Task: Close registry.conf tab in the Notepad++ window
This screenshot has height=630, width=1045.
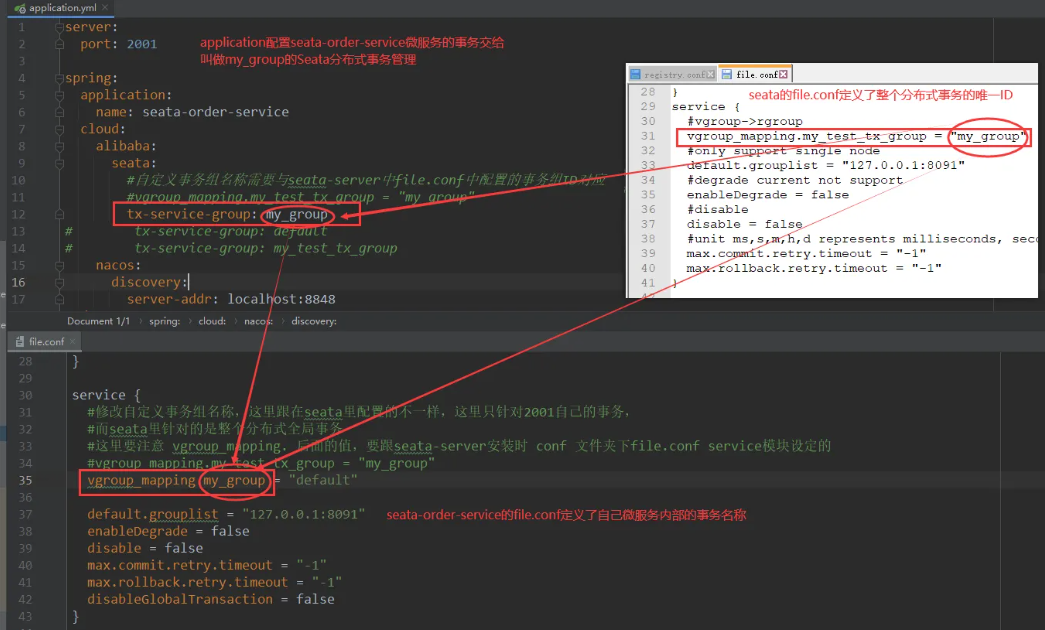Action: point(710,75)
